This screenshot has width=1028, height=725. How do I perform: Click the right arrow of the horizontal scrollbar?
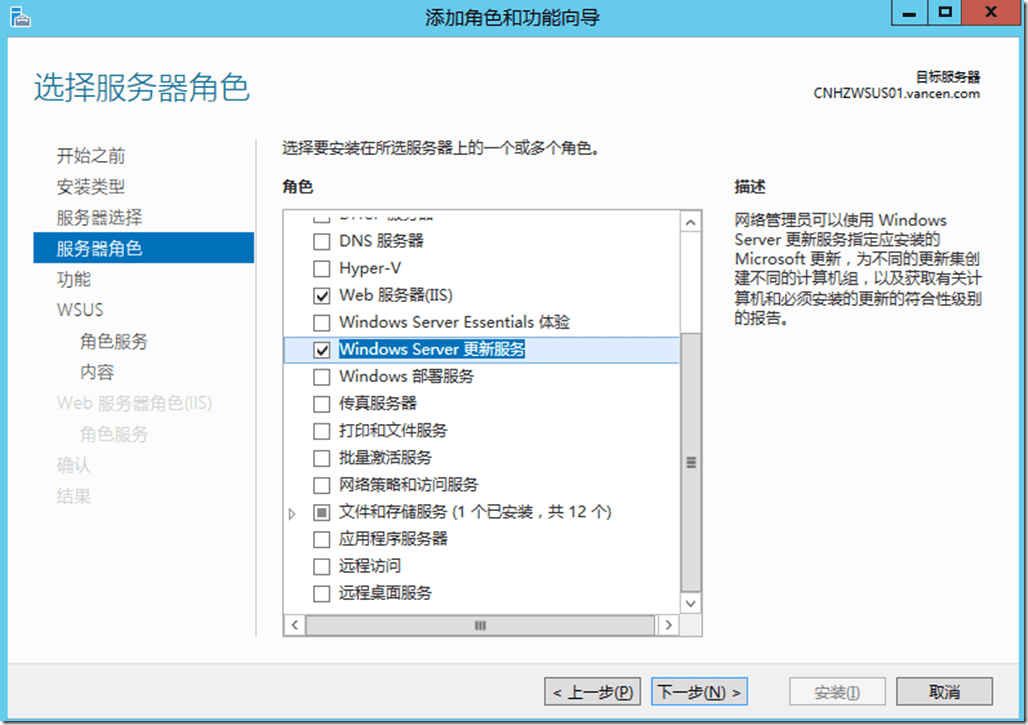click(668, 625)
